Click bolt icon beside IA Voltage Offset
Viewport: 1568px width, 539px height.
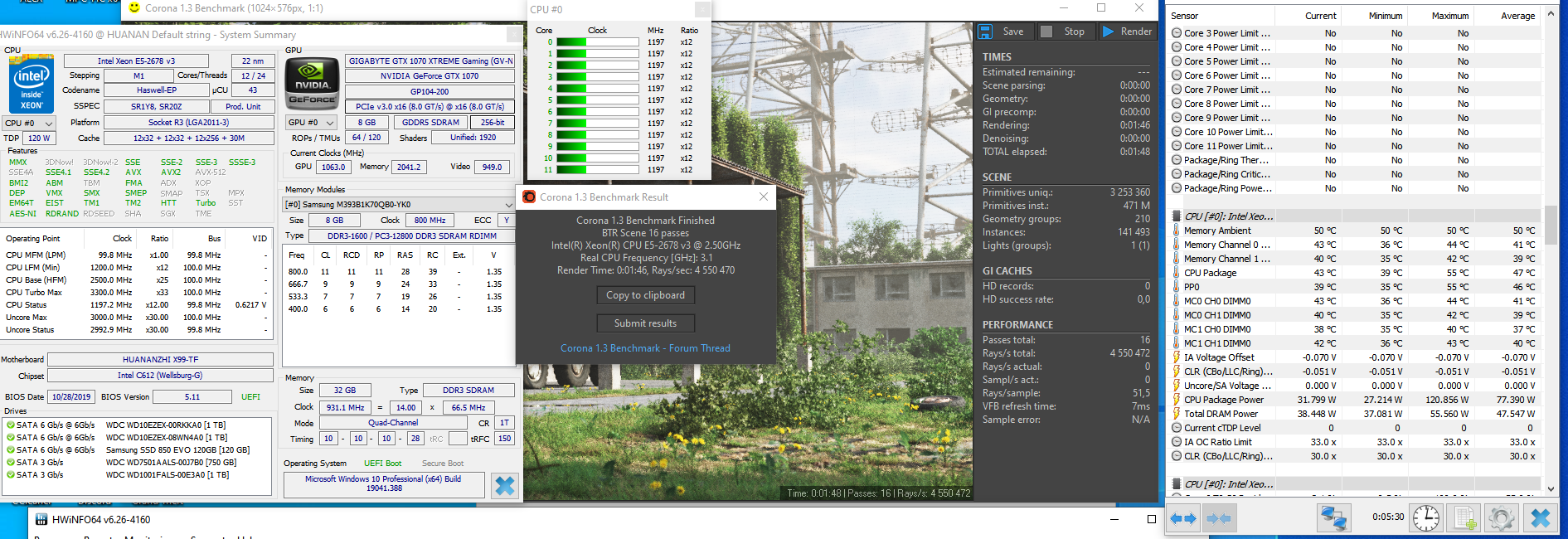(x=1177, y=357)
